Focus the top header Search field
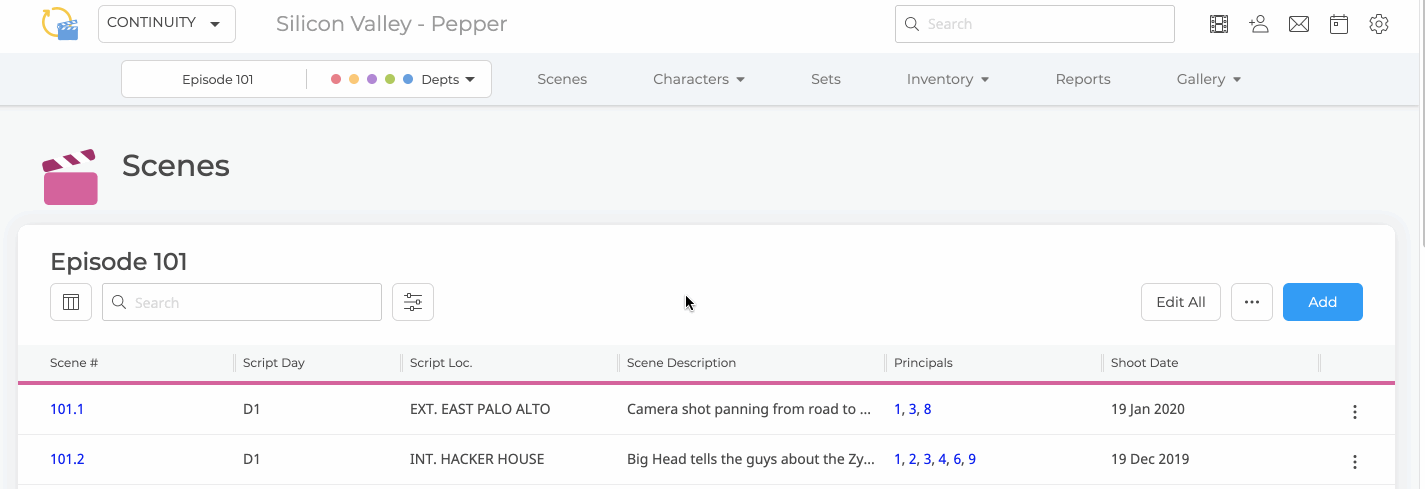This screenshot has height=489, width=1425. click(x=1035, y=24)
